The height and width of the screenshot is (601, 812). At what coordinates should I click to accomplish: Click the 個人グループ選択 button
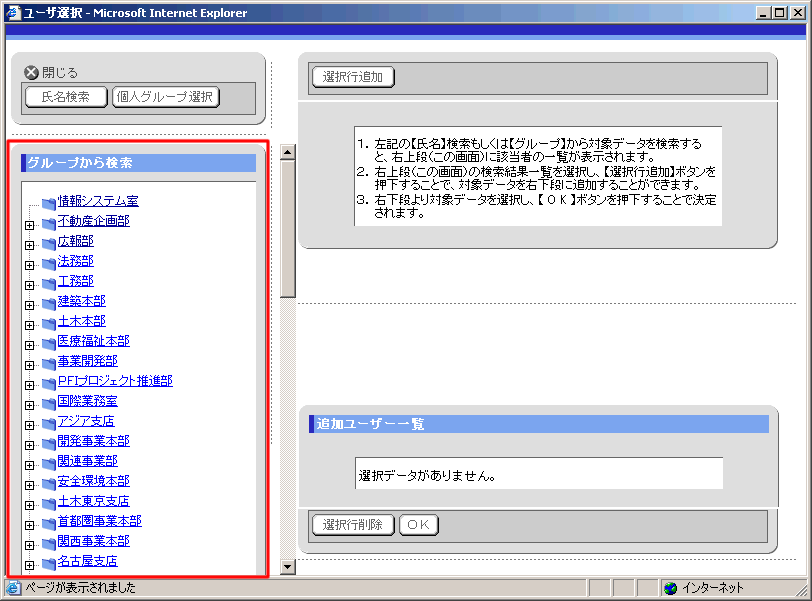point(166,97)
